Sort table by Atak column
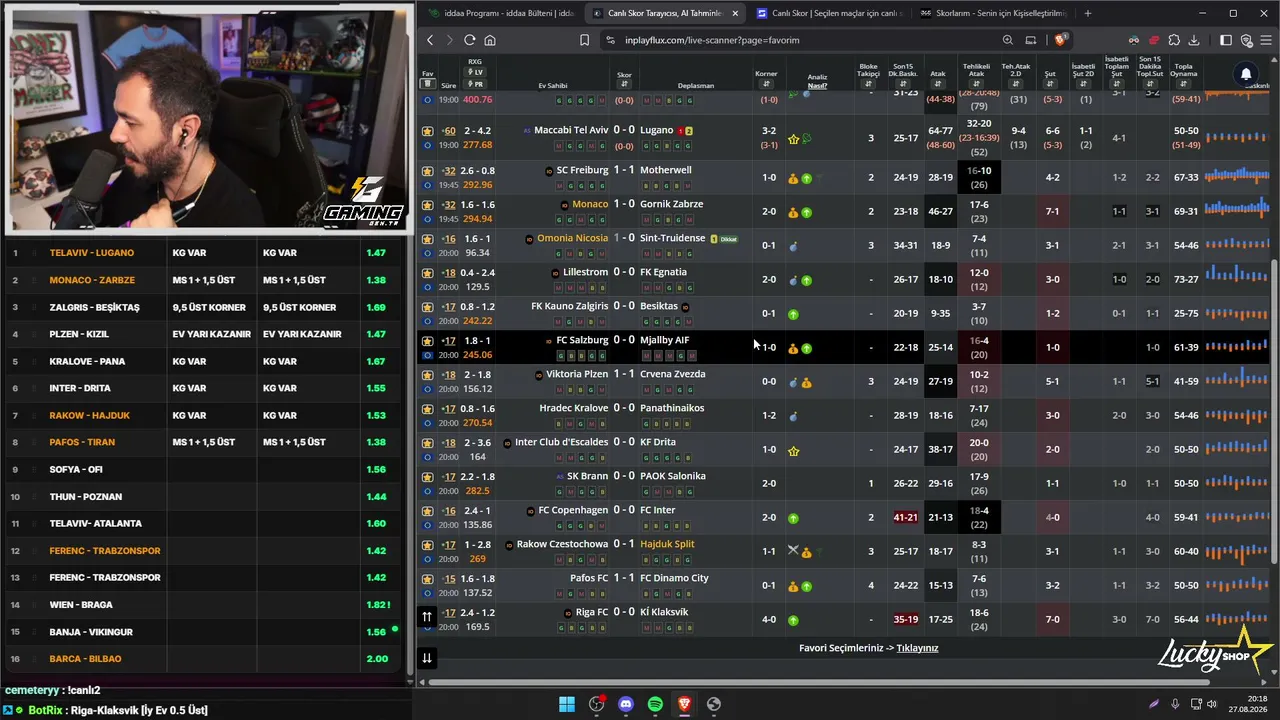 coord(938,85)
